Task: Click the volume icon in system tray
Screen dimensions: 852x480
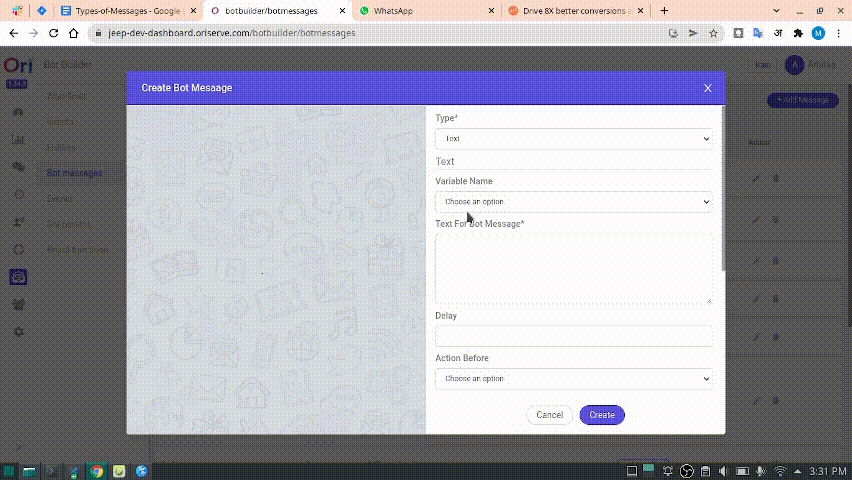Action: [x=723, y=471]
